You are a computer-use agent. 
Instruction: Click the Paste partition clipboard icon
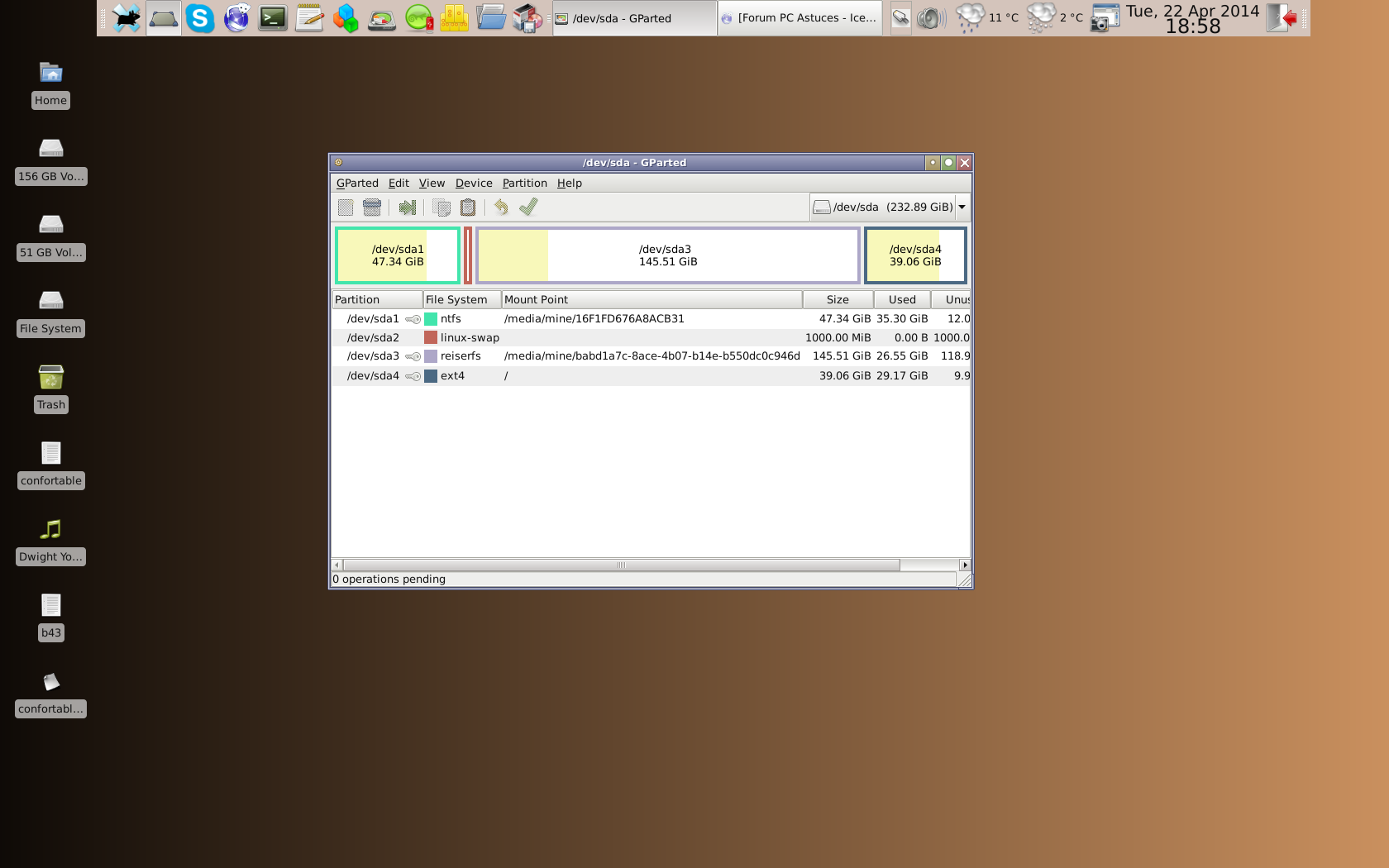(468, 207)
